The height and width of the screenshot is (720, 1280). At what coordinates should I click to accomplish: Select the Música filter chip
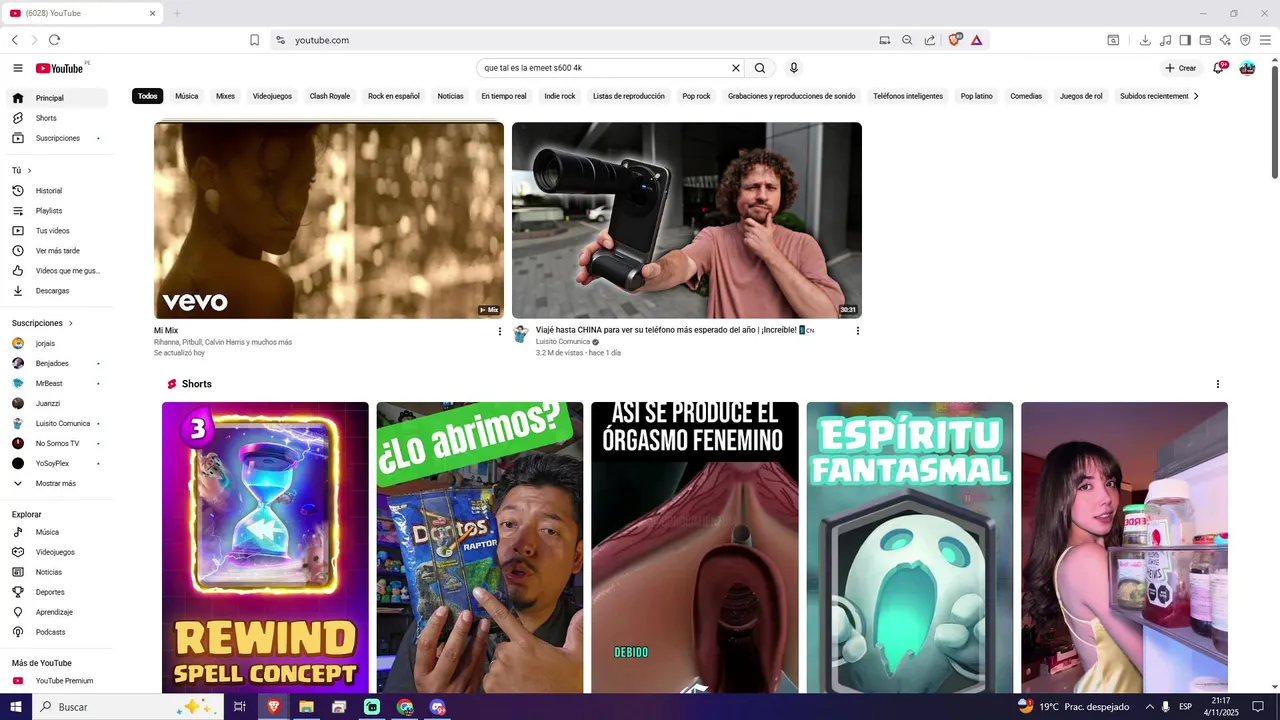187,96
